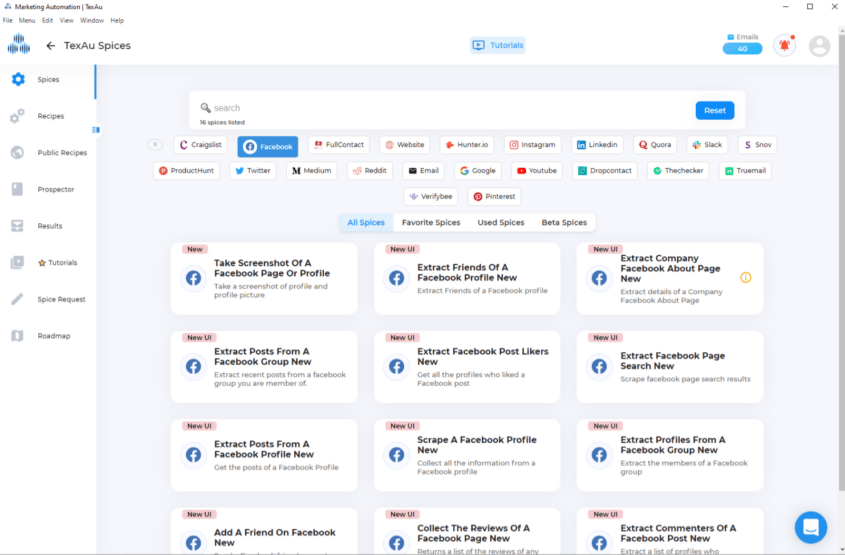Viewport: 845px width, 555px height.
Task: Filter spices by Youtube
Action: click(x=537, y=170)
